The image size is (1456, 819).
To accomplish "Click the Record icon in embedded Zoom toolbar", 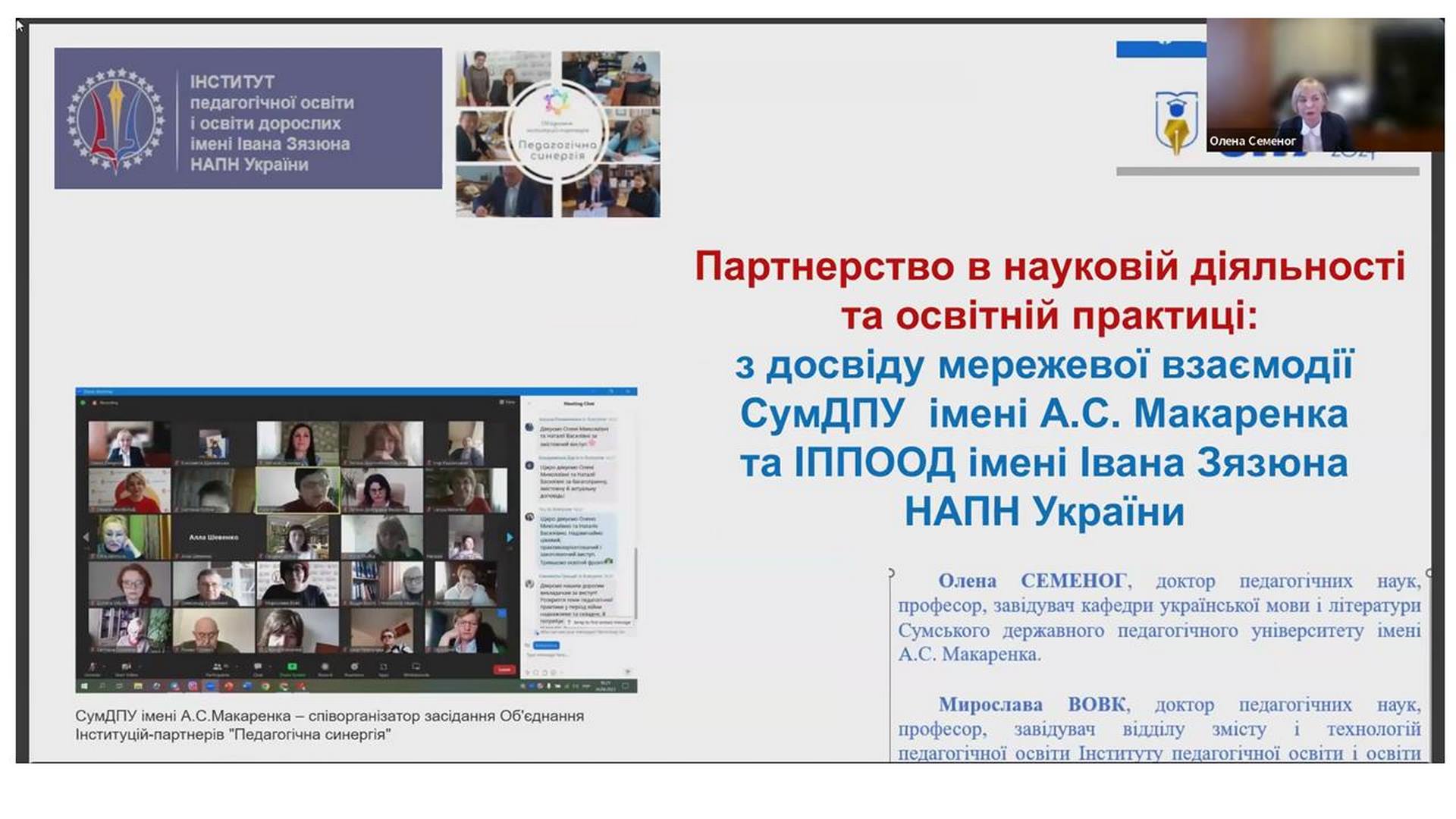I will 325,667.
